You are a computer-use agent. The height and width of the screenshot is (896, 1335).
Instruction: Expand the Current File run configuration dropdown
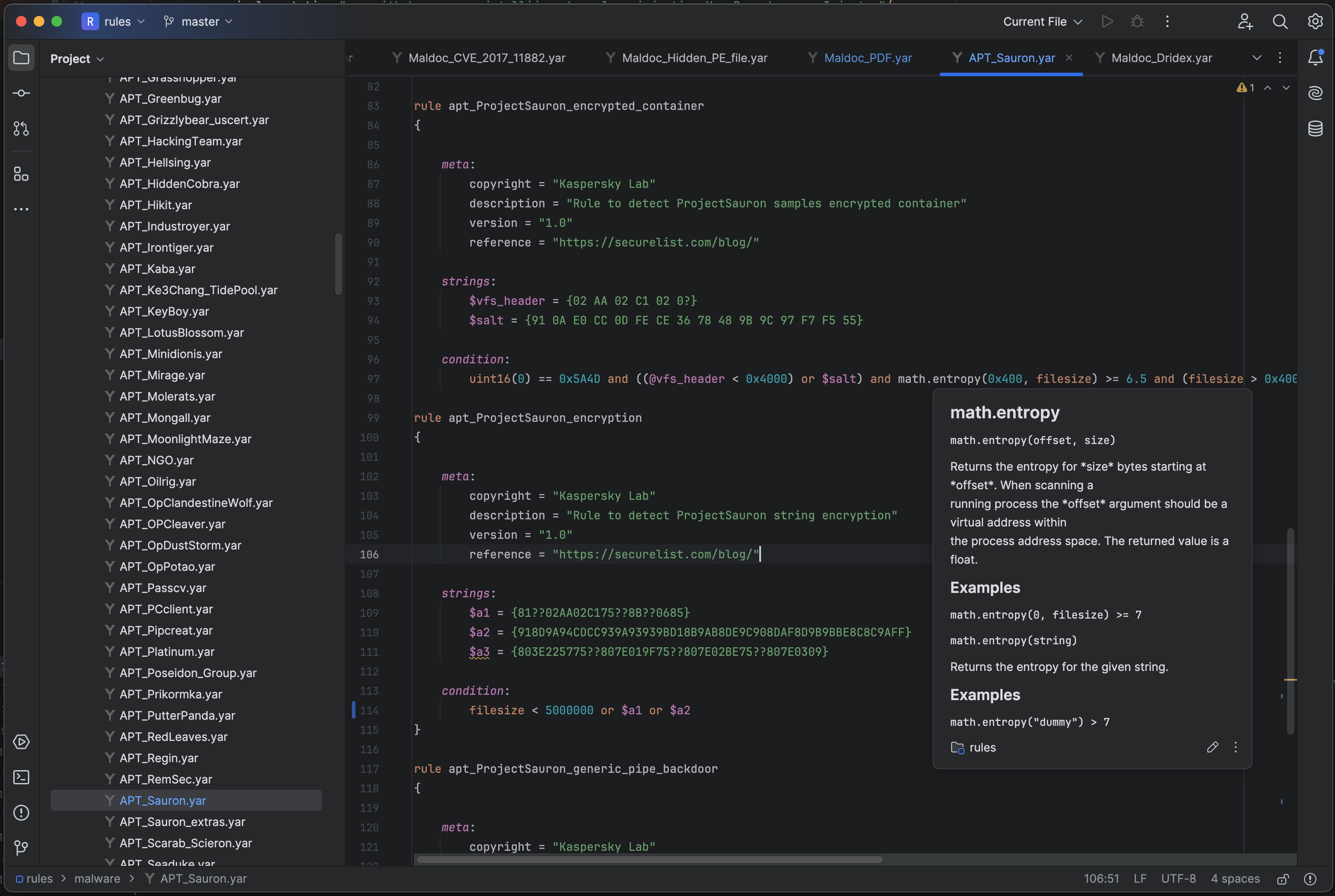(1042, 22)
